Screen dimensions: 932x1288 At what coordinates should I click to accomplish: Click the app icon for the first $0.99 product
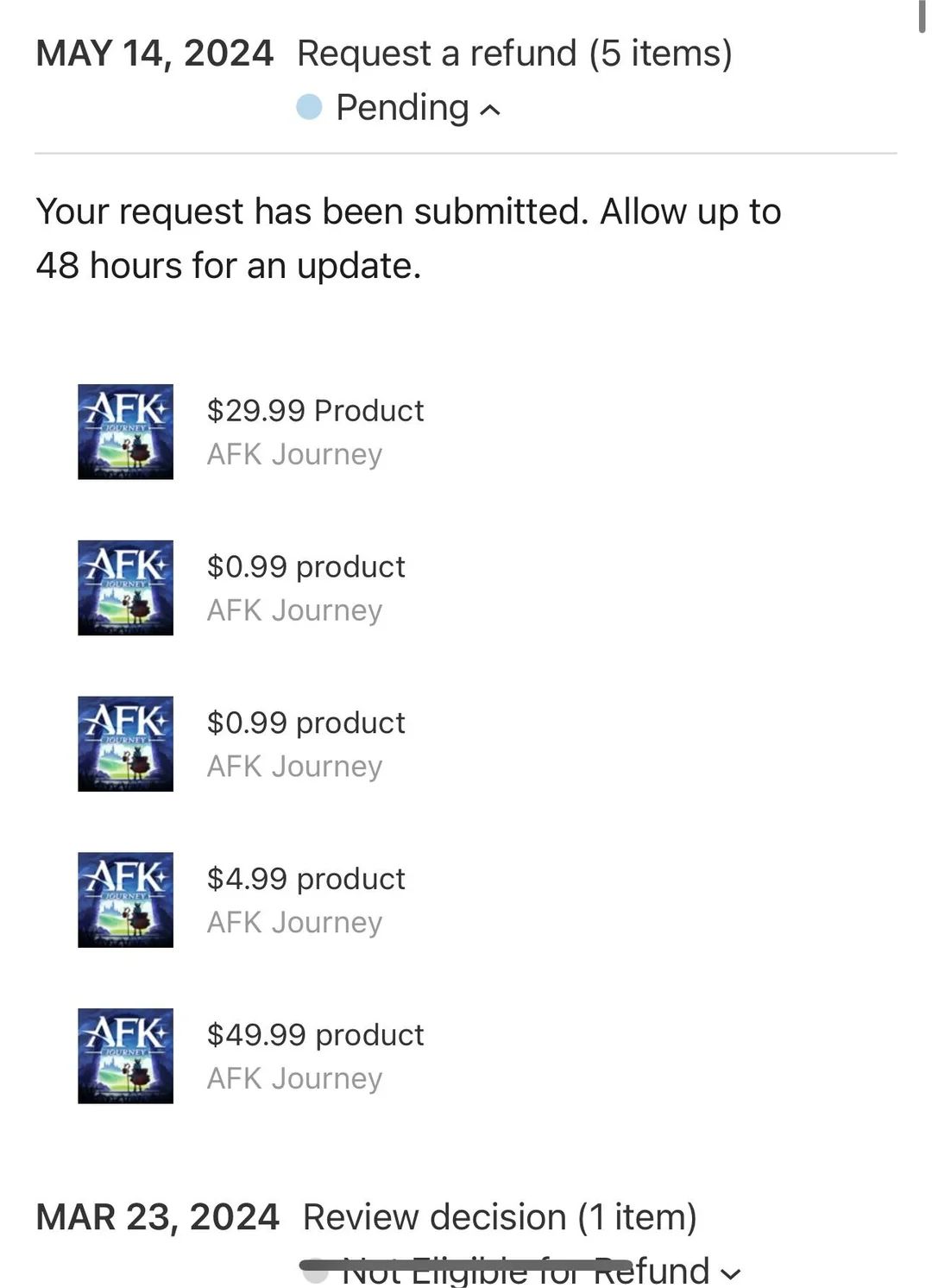click(x=125, y=588)
